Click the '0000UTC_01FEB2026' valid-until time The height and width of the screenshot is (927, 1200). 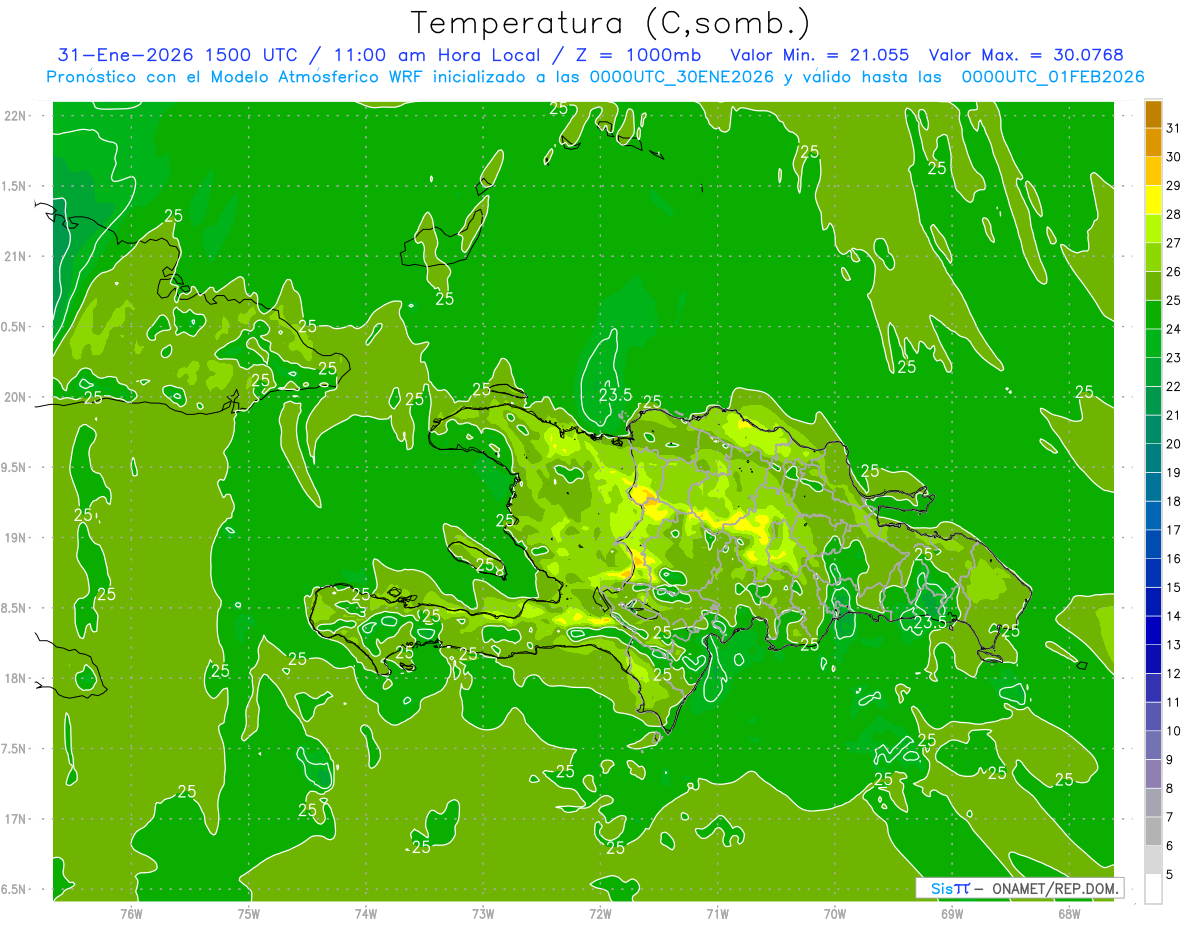coord(1053,77)
